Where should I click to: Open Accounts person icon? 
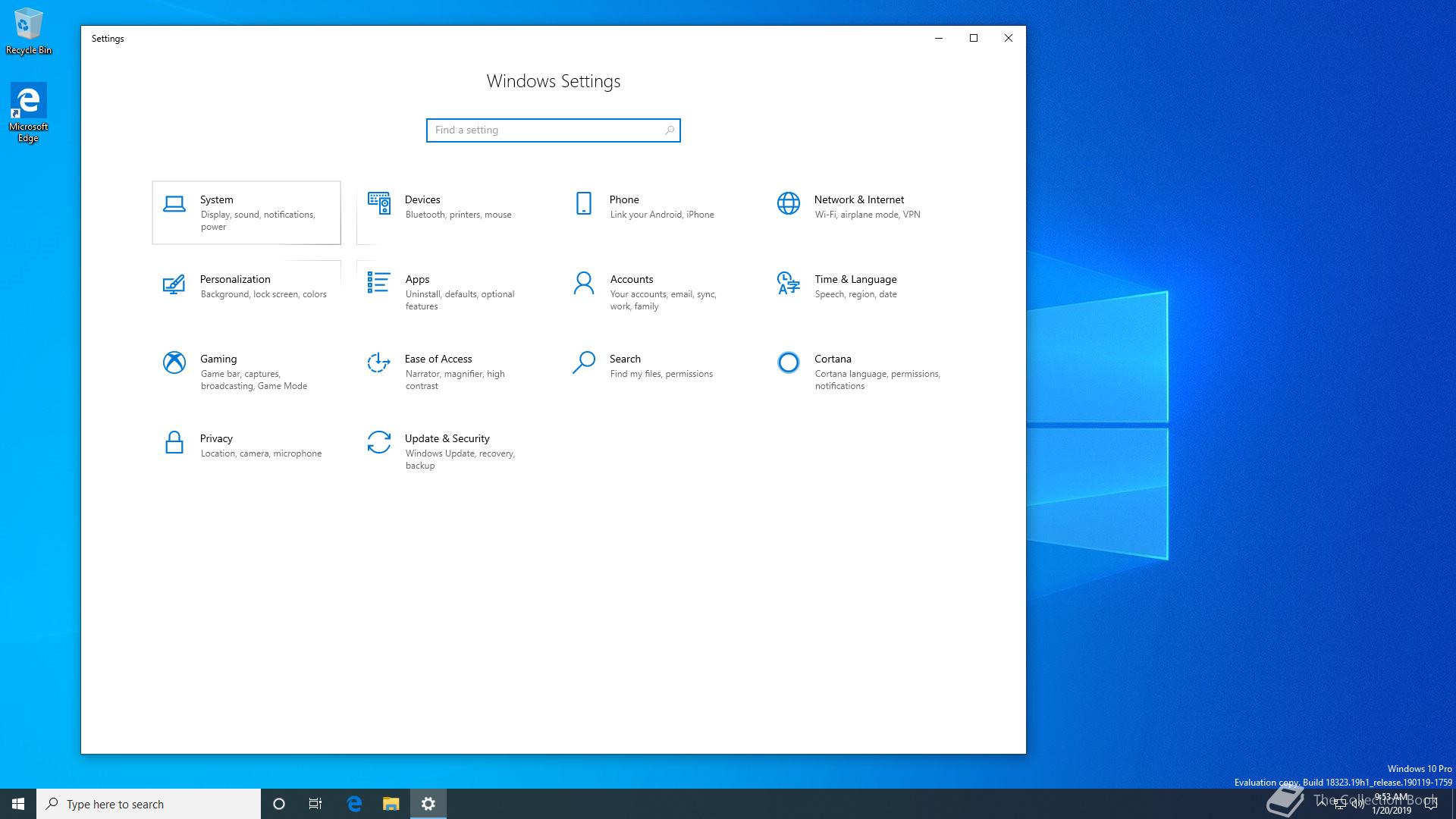click(584, 283)
